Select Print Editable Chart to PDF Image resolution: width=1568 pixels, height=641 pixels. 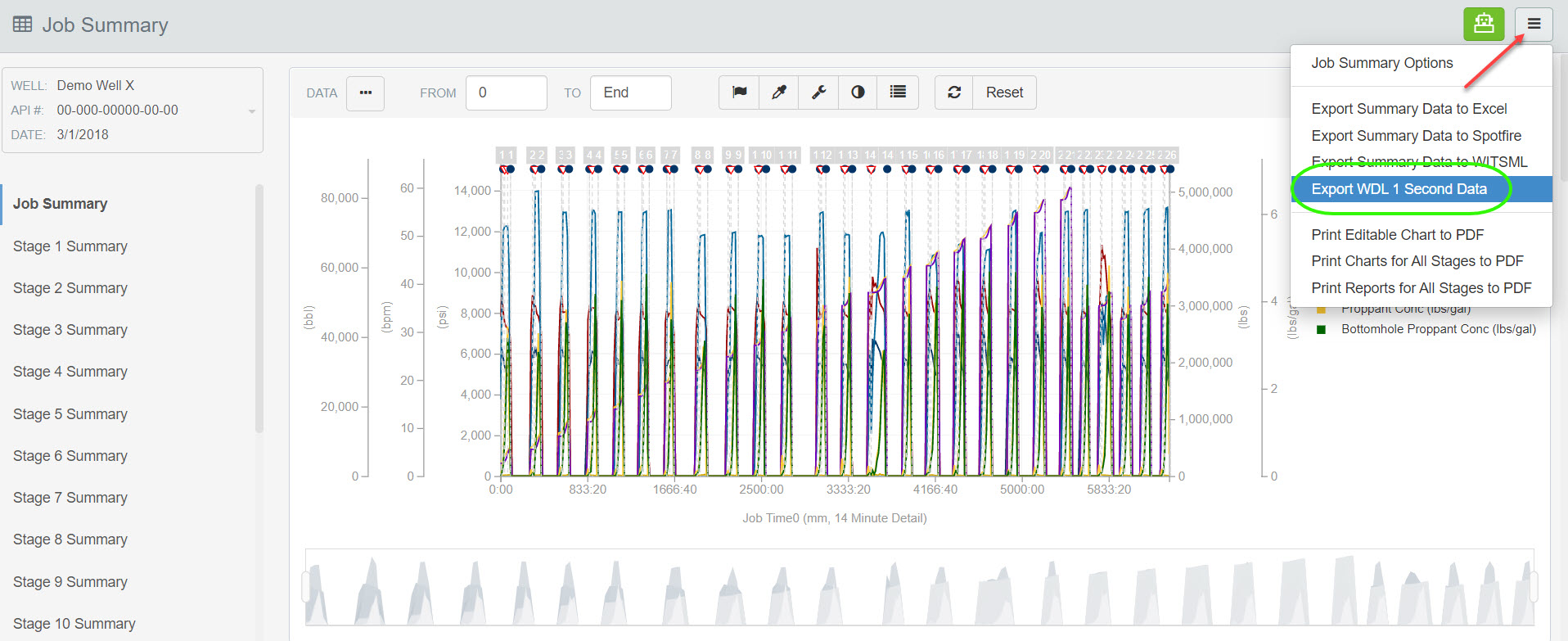tap(1397, 235)
